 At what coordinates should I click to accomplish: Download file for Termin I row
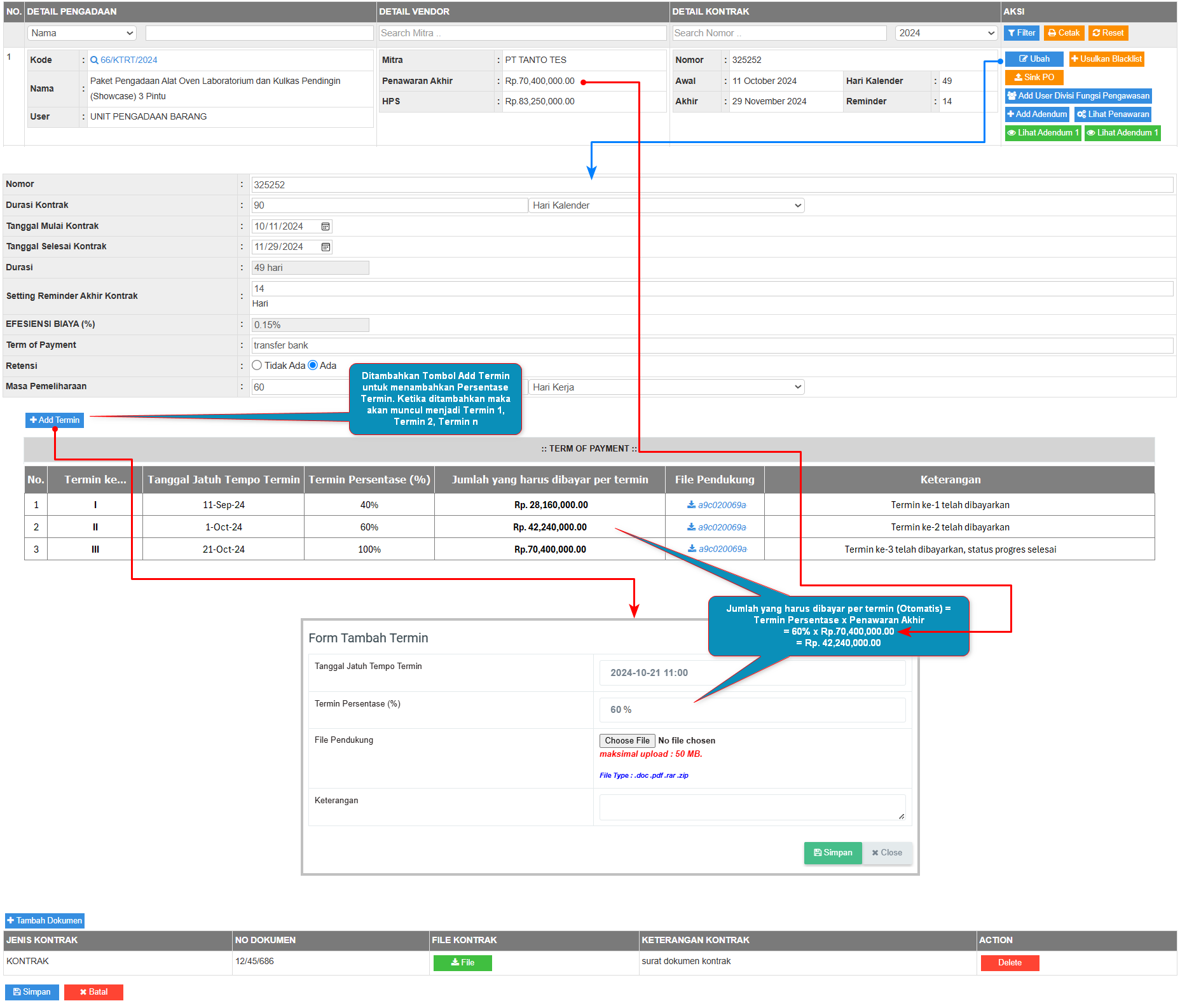coord(716,505)
